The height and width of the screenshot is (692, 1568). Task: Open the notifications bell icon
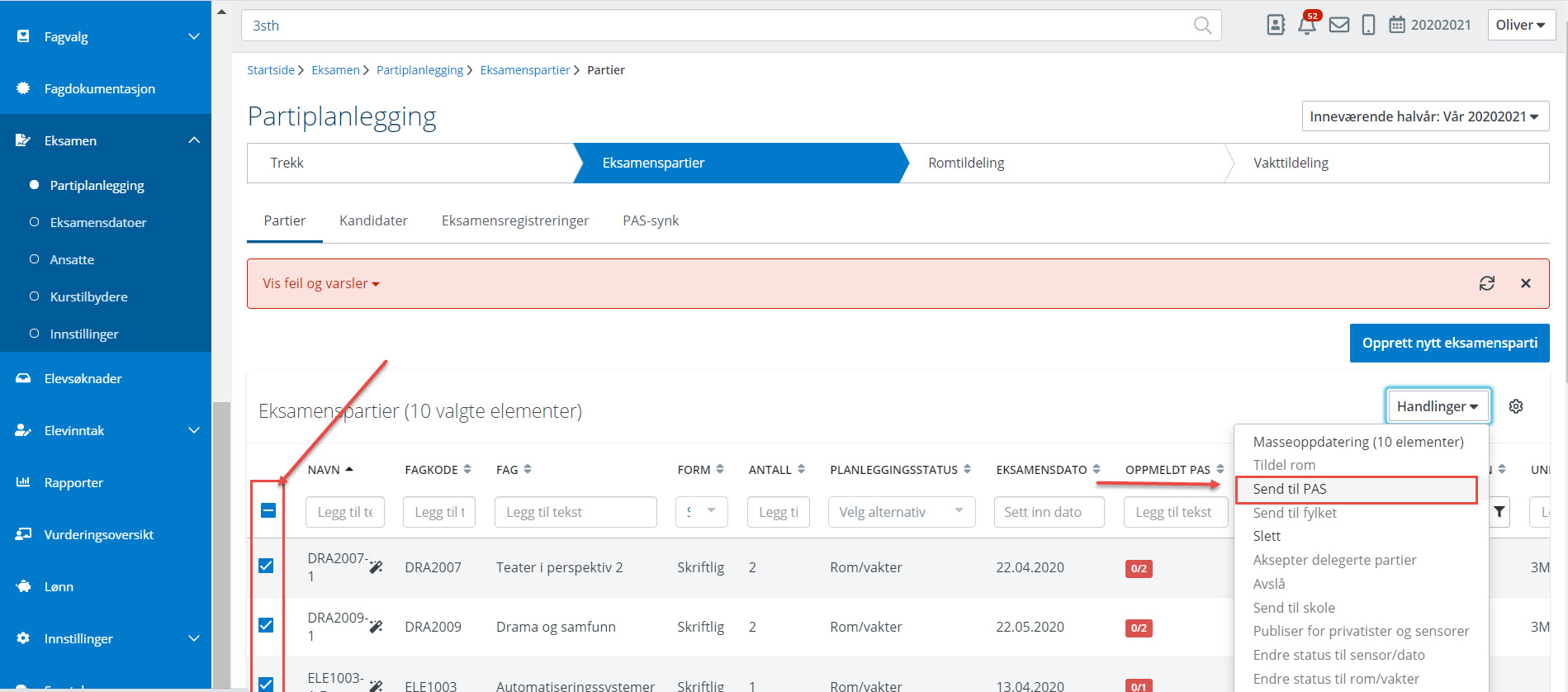(x=1306, y=25)
